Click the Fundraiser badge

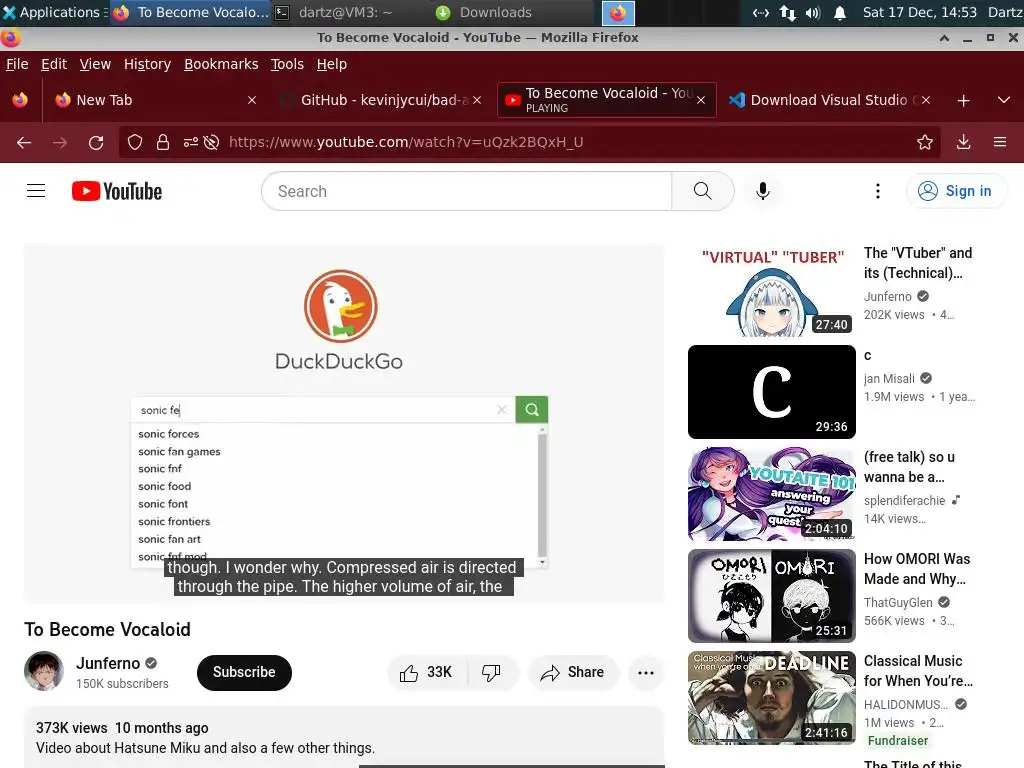click(x=898, y=741)
